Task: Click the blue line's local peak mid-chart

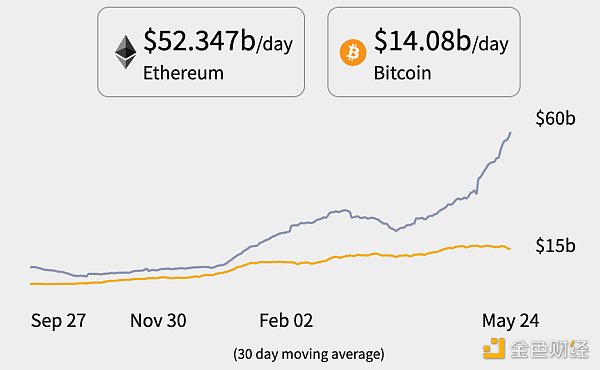Action: click(343, 210)
